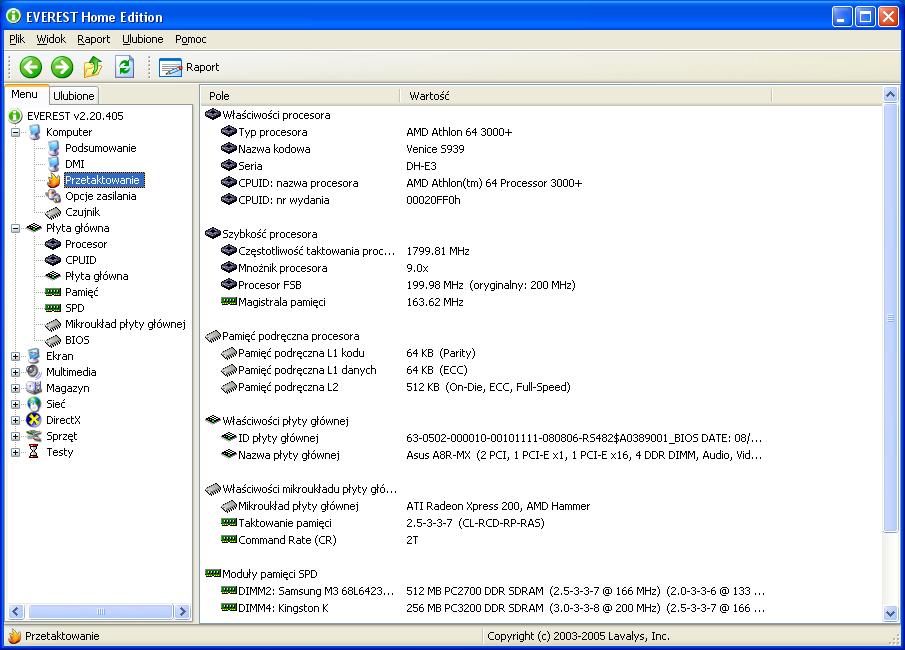Click the DirectX yellow X icon
This screenshot has height=650, width=905.
click(x=34, y=420)
